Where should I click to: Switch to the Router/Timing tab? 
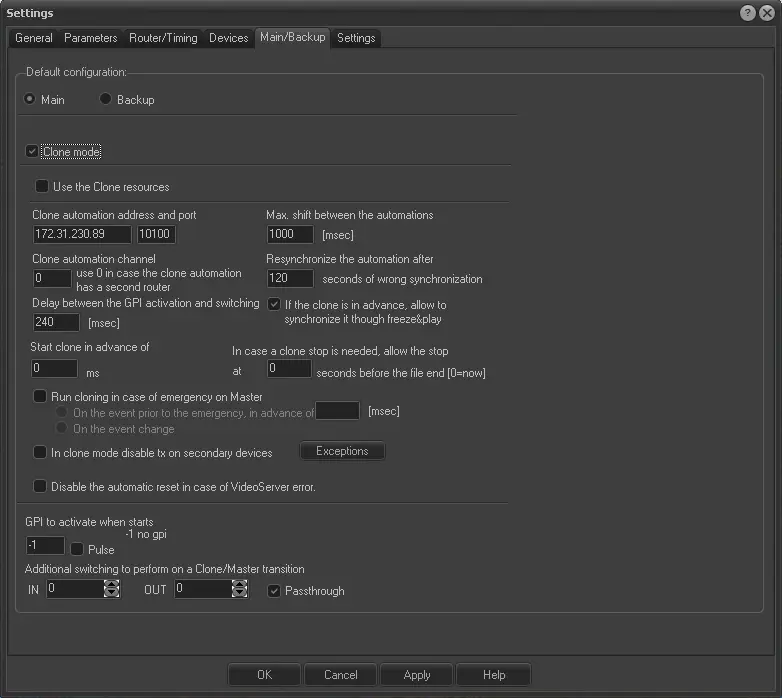pyautogui.click(x=163, y=38)
